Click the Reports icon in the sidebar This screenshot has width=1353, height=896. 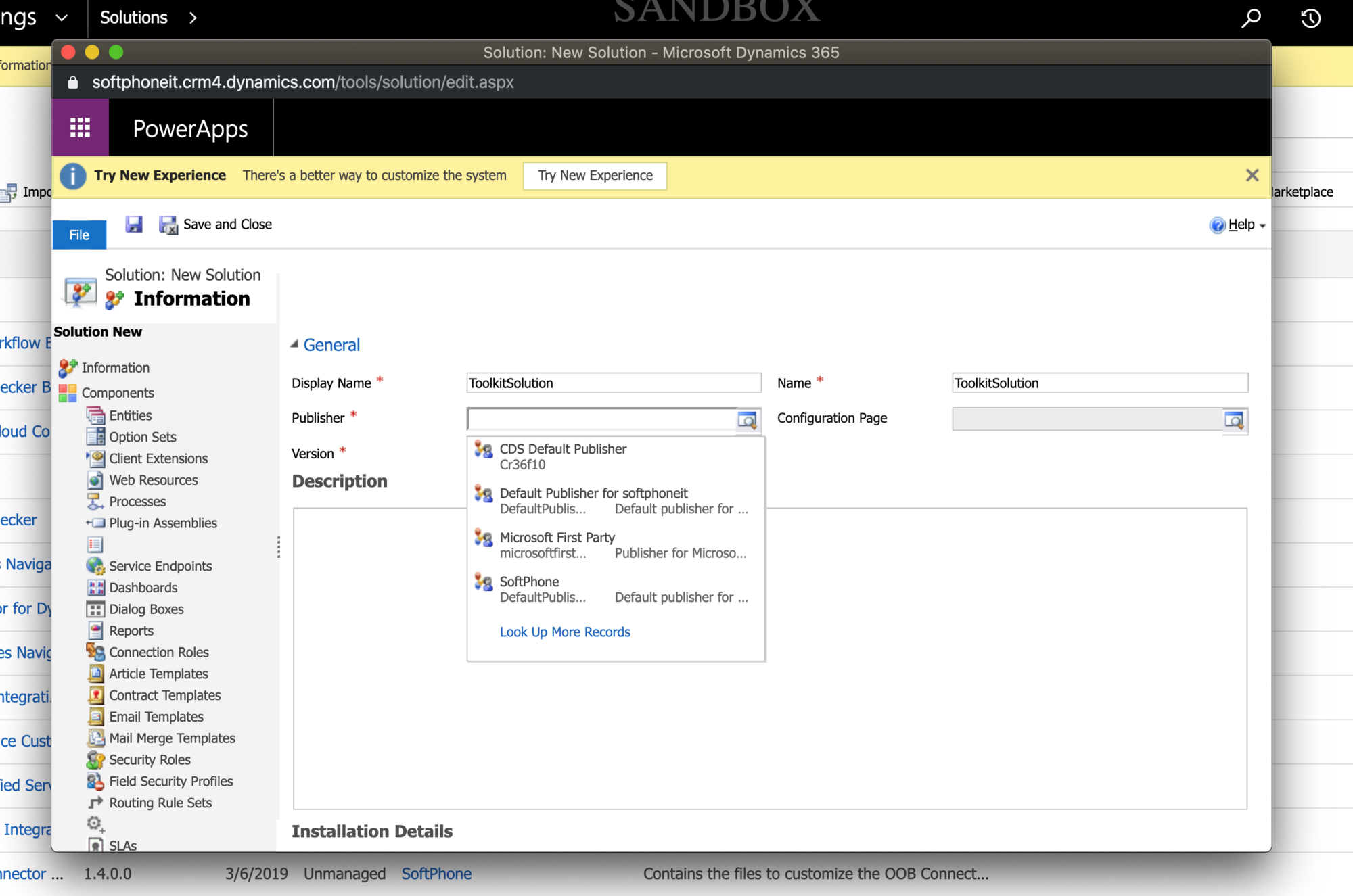[x=95, y=631]
